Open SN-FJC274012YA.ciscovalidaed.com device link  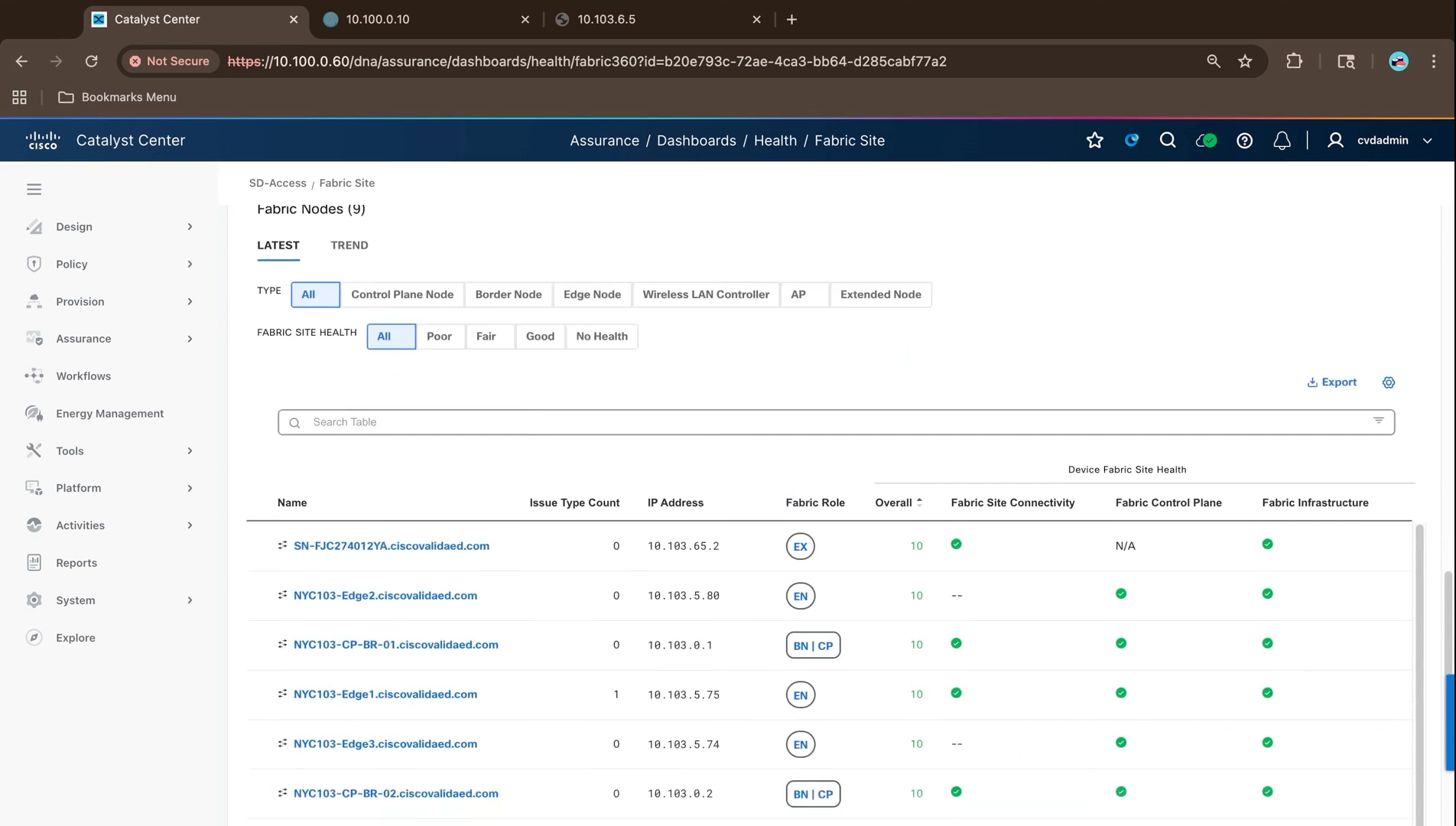(x=392, y=546)
